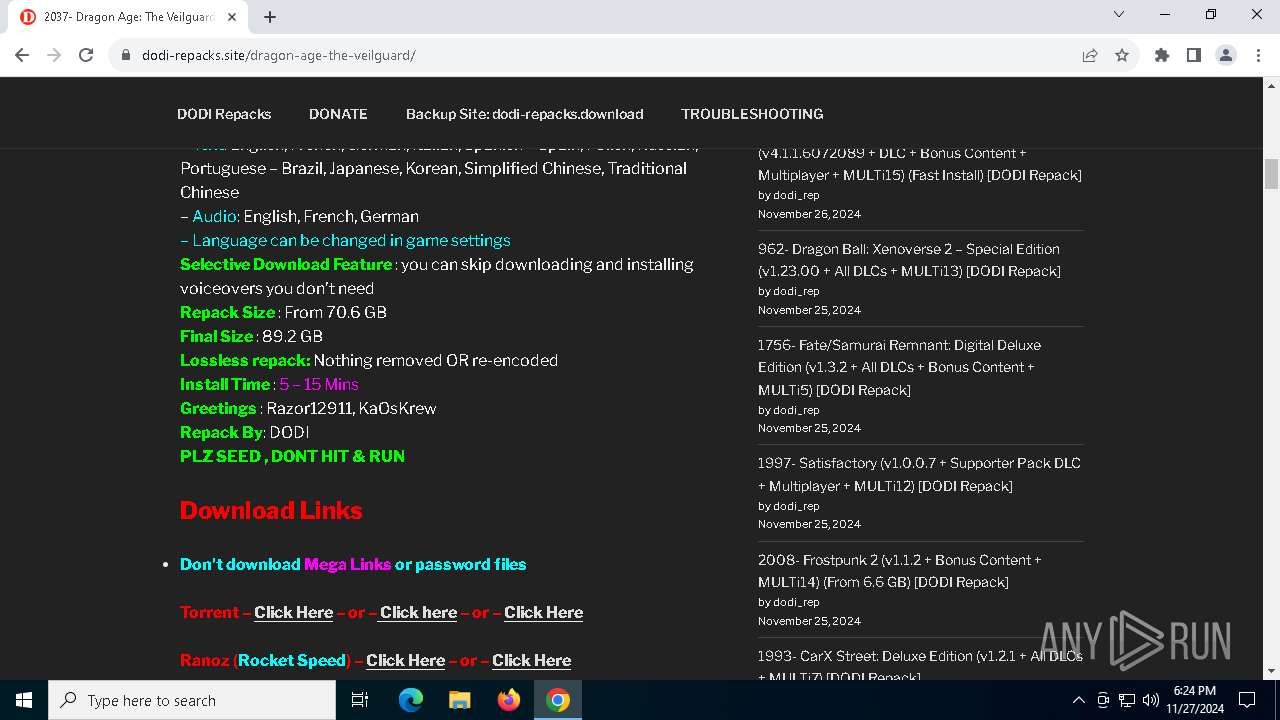
Task: Click PLZ SEED, DONT HIT & RUN text
Action: 292,456
